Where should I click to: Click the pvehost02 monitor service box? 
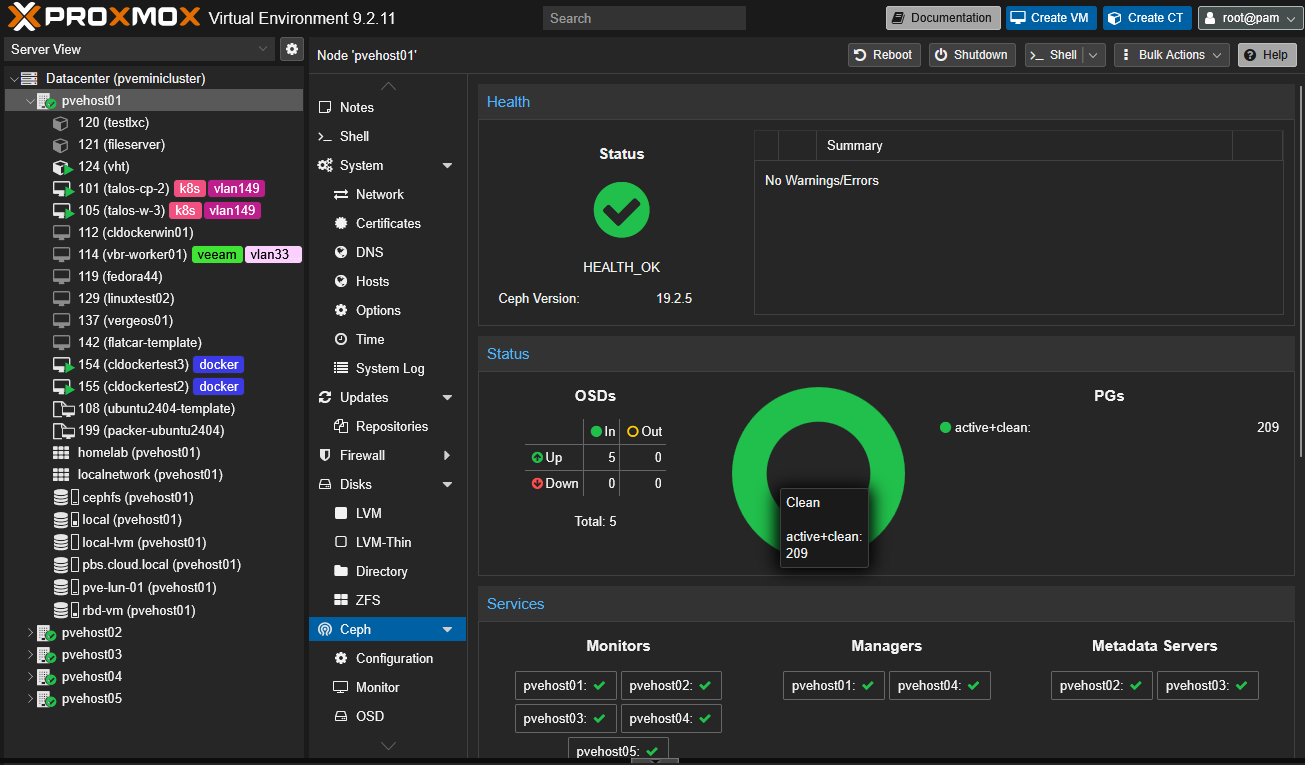(x=671, y=686)
